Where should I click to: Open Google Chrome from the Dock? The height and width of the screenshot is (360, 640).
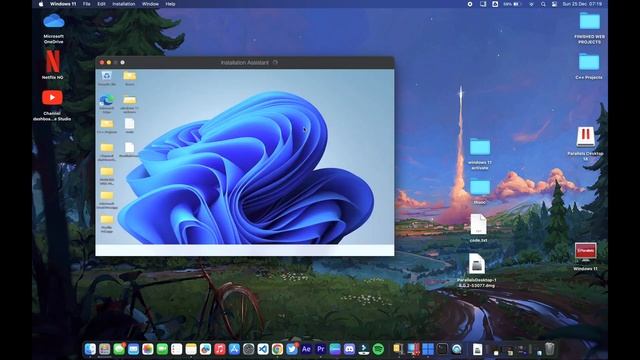click(x=277, y=349)
